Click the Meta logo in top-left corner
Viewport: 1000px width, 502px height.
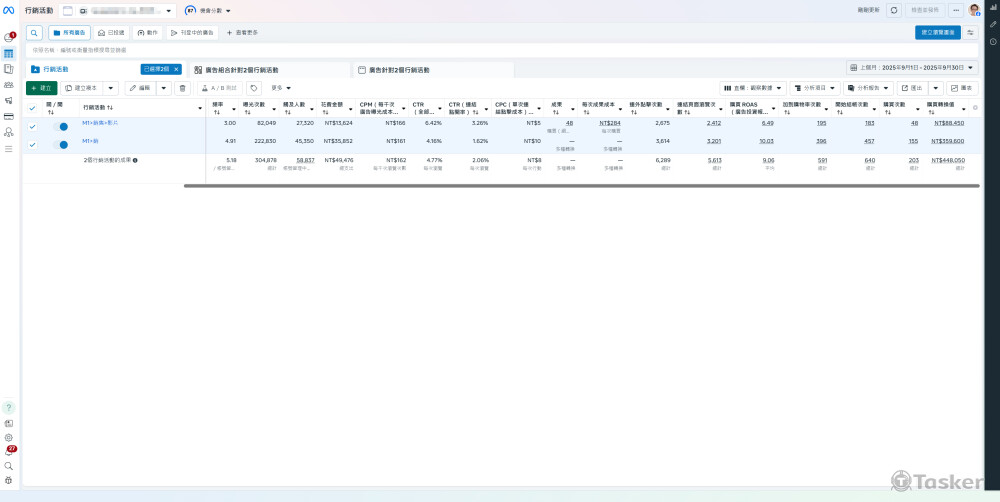(8, 10)
